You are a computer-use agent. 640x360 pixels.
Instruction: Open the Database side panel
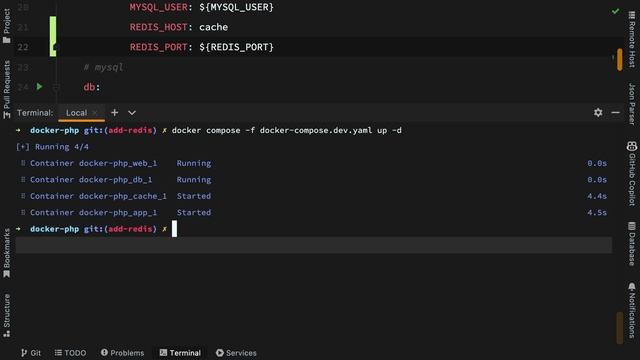tap(632, 244)
